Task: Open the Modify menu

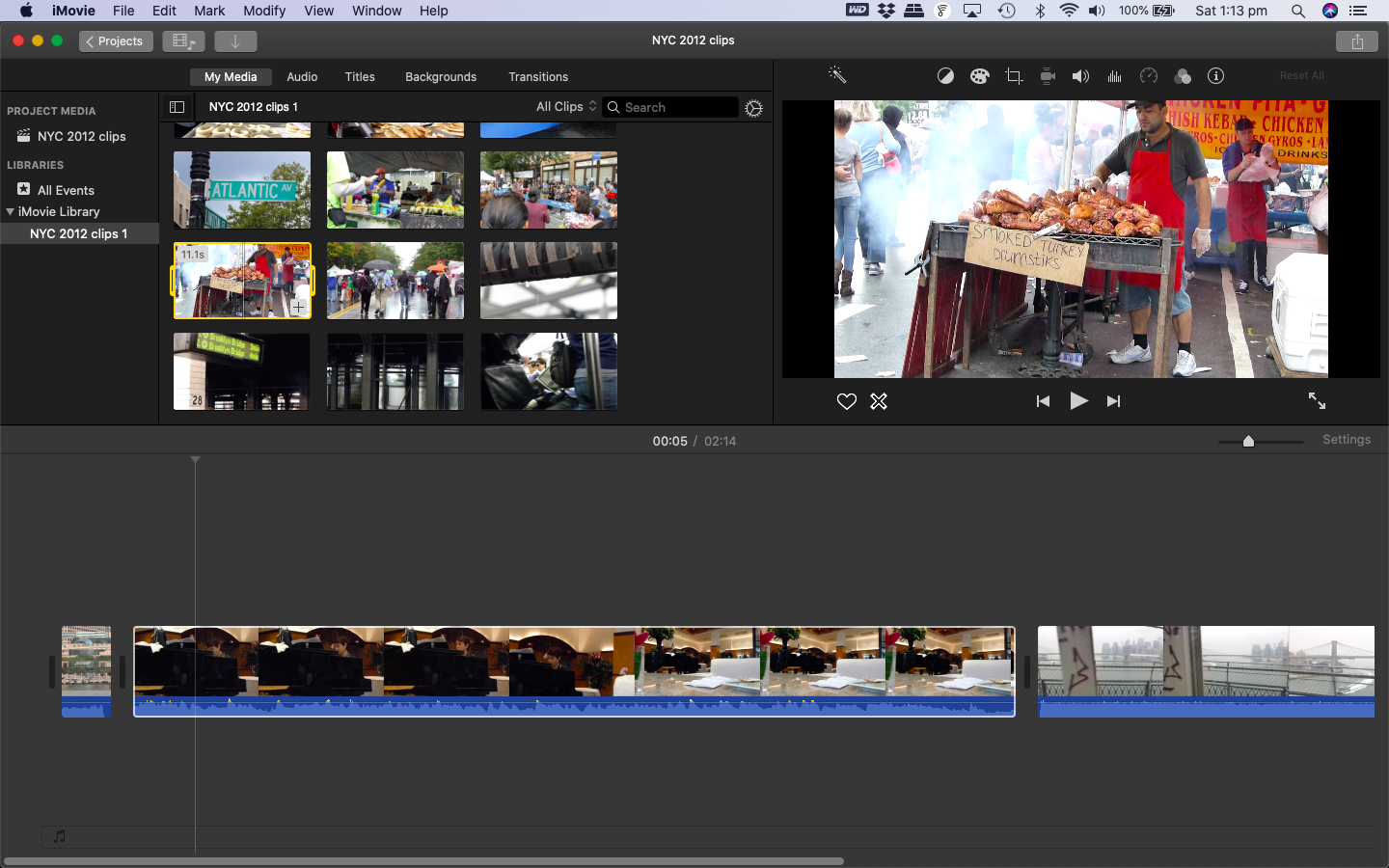Action: pos(263,11)
